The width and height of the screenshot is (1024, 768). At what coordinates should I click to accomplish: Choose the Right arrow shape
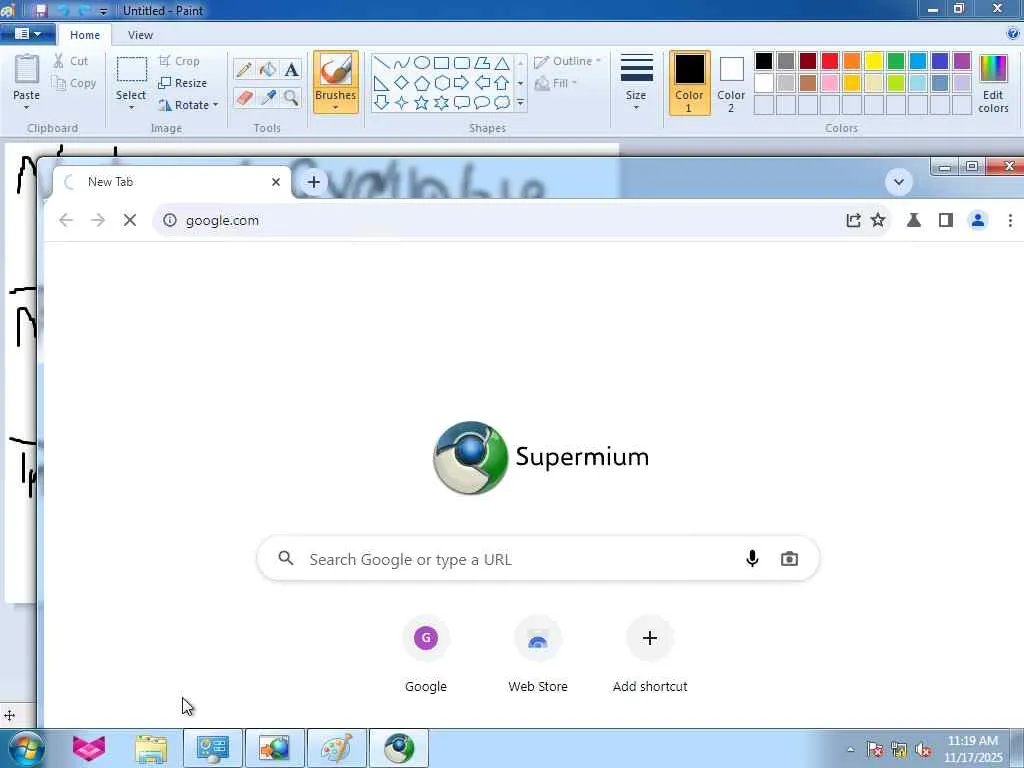tap(462, 83)
